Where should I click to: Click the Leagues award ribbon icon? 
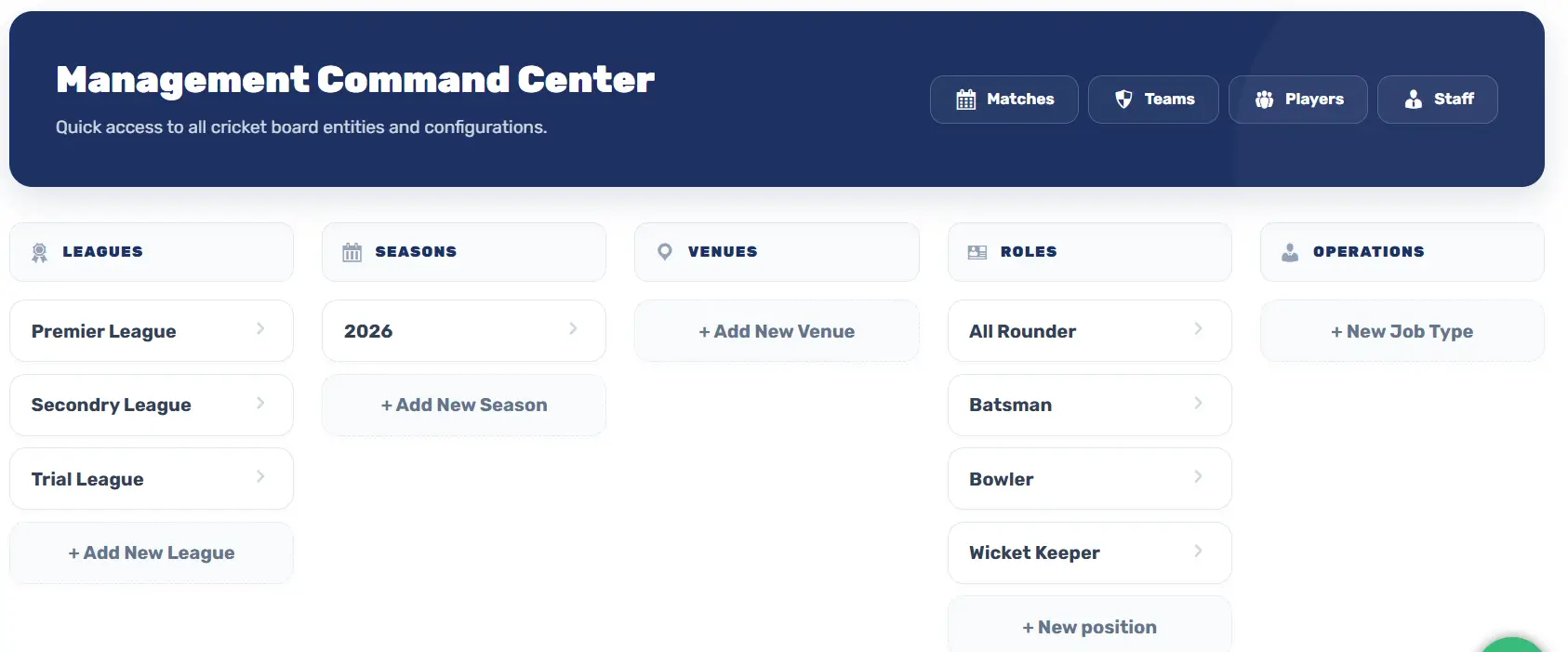[39, 252]
